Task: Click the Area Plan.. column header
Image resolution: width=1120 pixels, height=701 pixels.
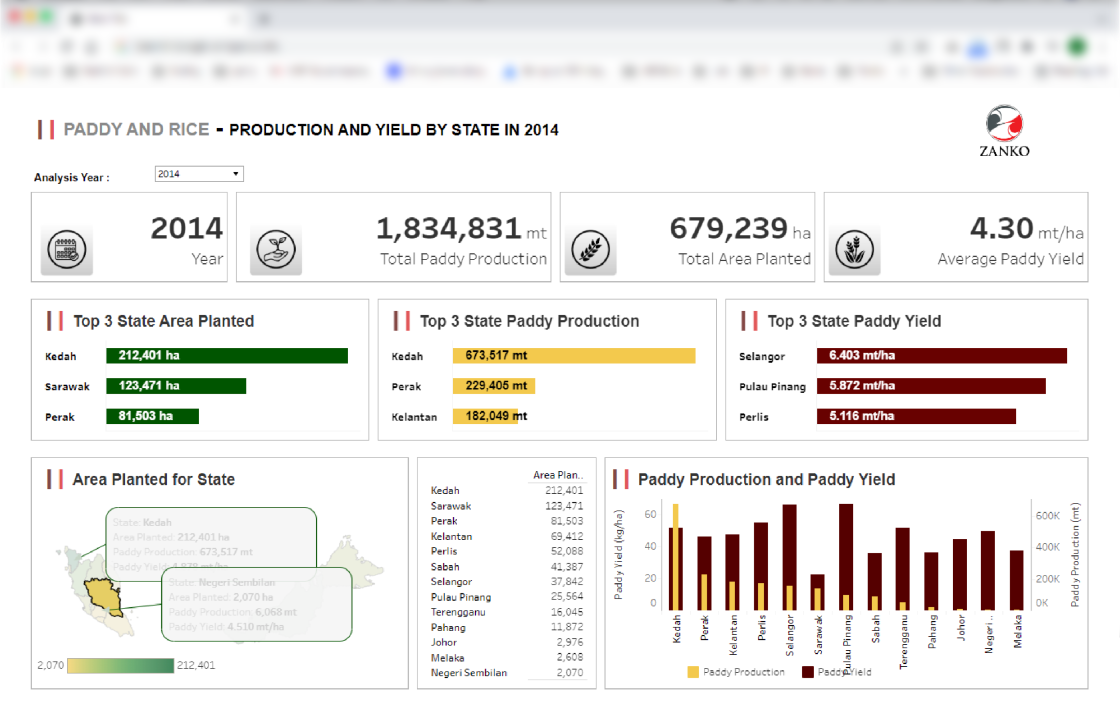Action: (x=557, y=475)
